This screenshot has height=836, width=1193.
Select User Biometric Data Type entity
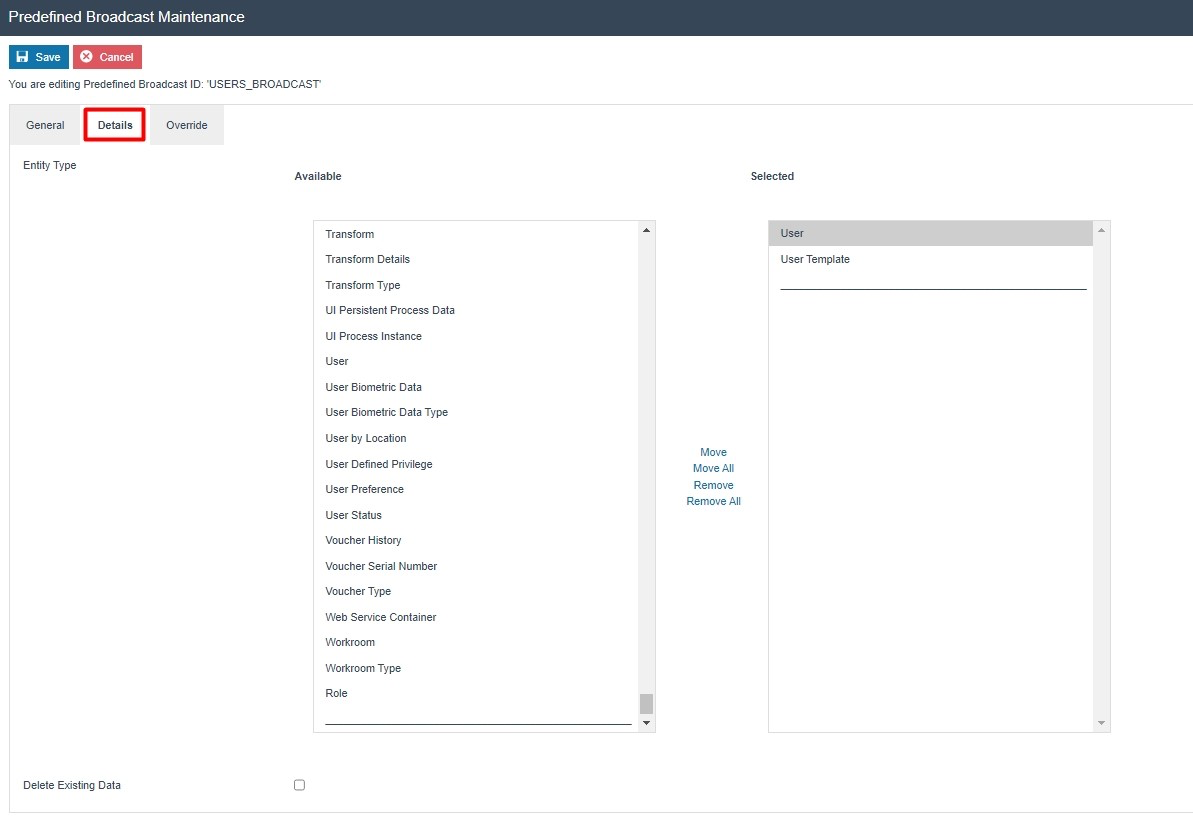pyautogui.click(x=386, y=412)
